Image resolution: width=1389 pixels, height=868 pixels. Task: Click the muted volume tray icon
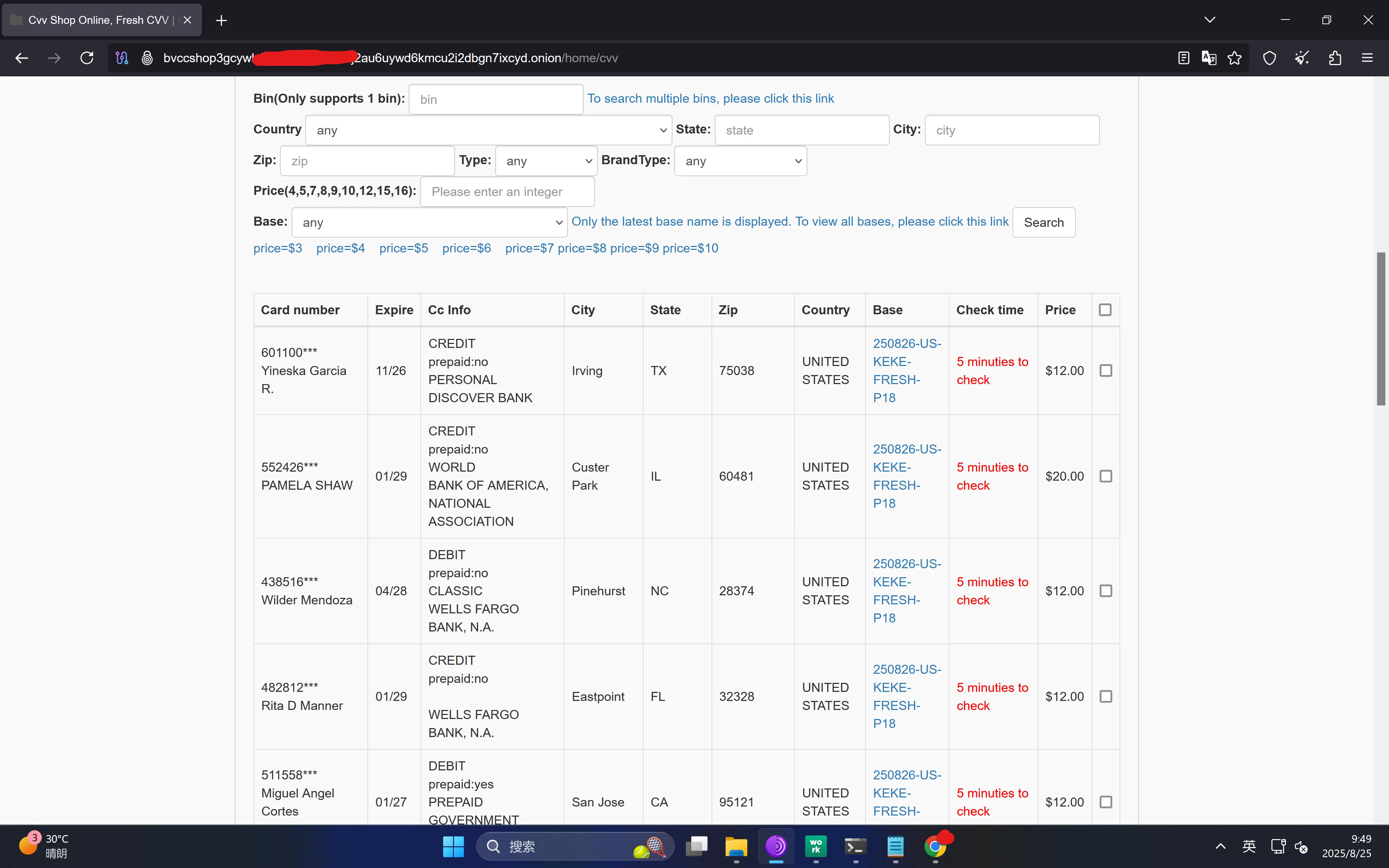[x=1301, y=847]
